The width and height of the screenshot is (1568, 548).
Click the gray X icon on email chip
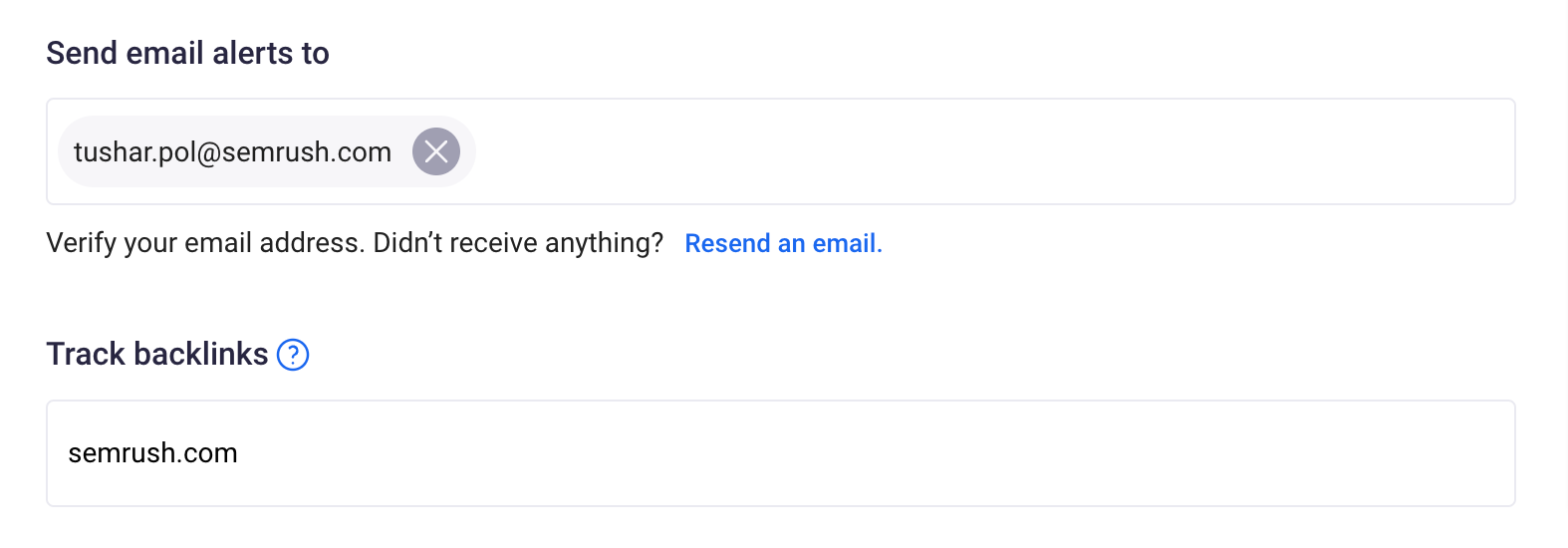pyautogui.click(x=436, y=151)
